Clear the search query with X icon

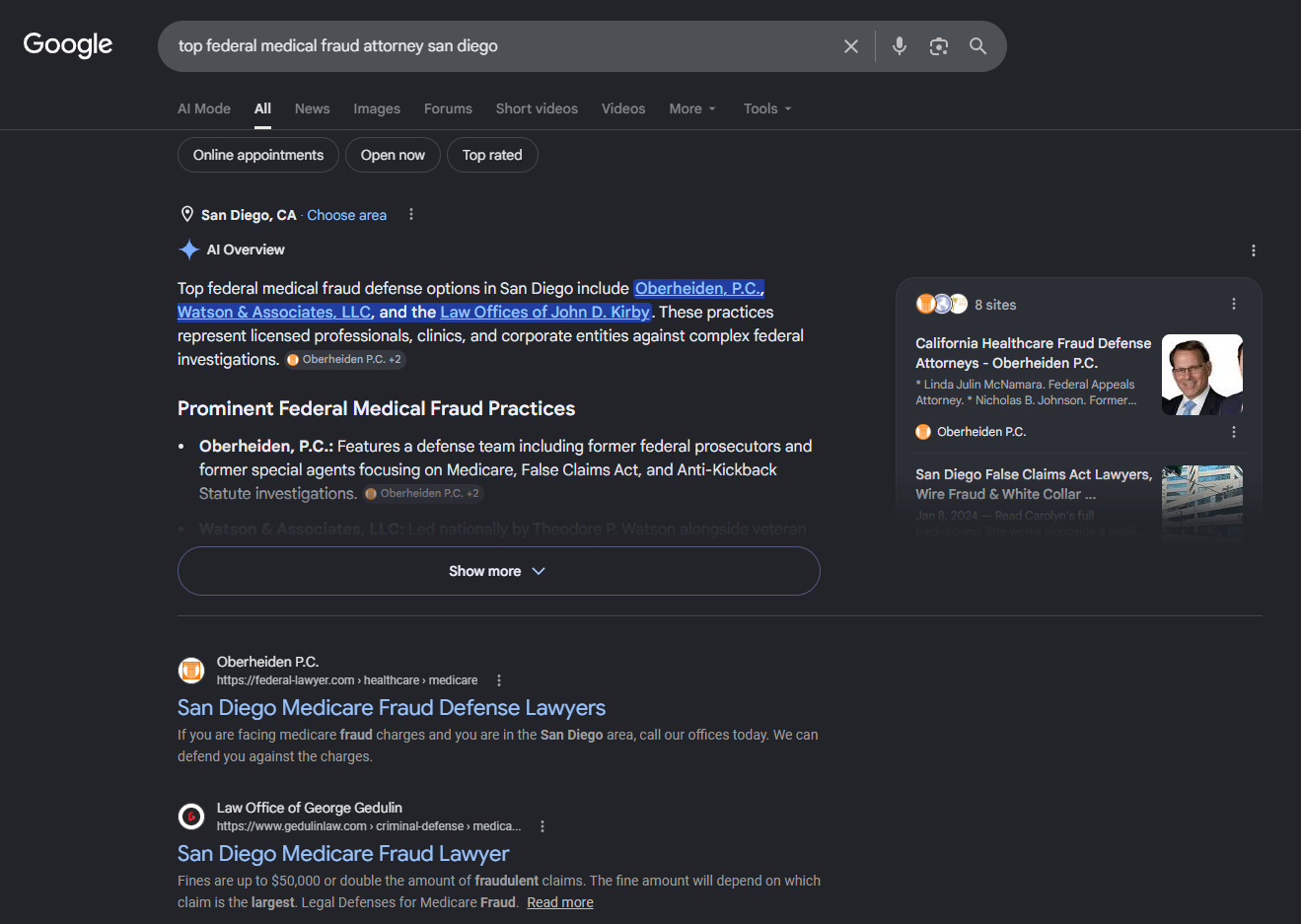[851, 46]
